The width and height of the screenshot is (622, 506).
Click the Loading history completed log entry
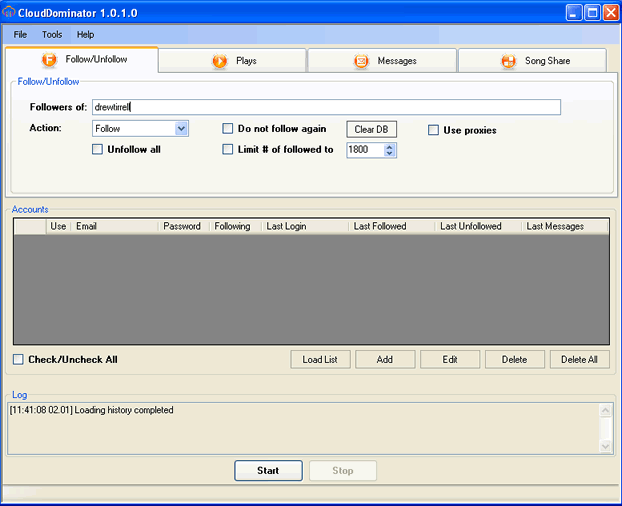click(92, 410)
